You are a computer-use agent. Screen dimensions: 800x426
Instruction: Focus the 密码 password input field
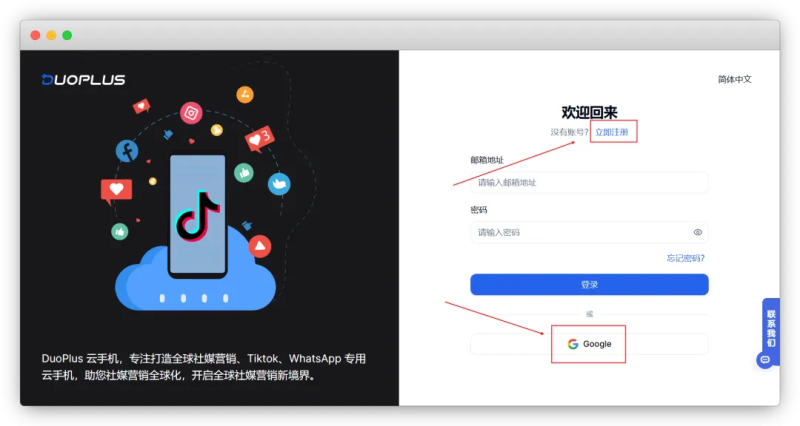point(589,232)
